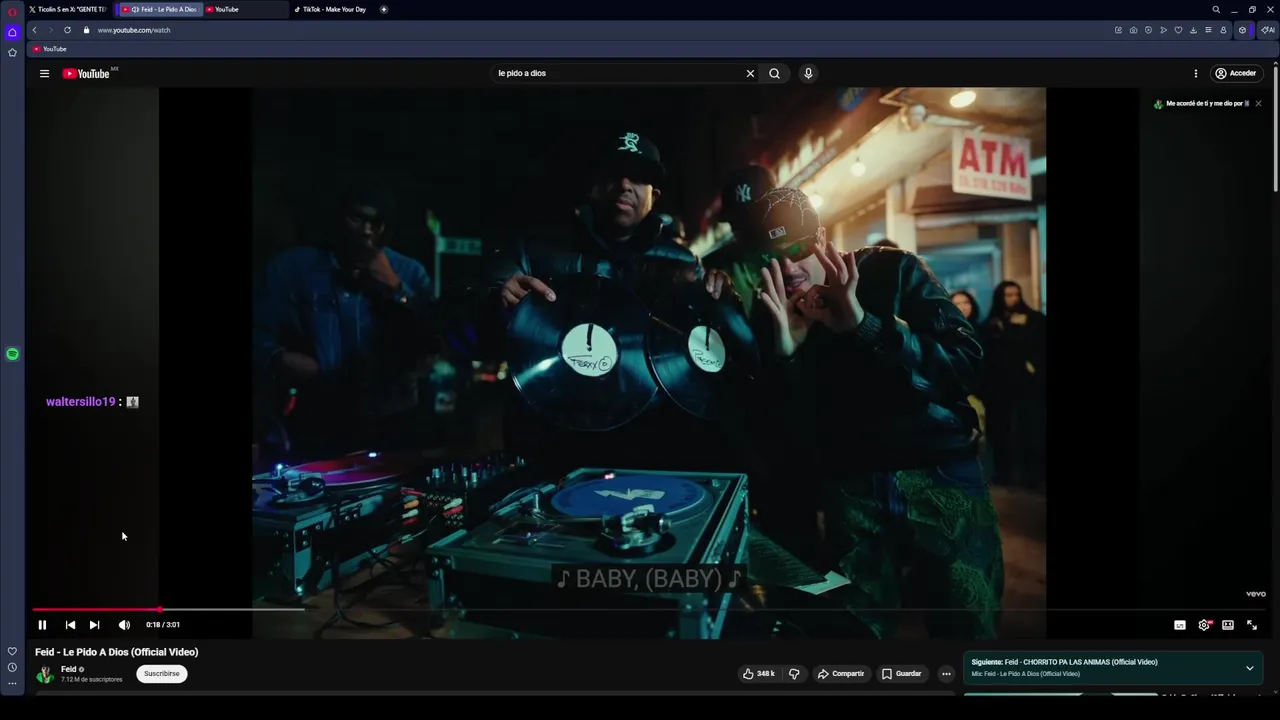Sign in with the Acceder button
The image size is (1280, 720).
pos(1235,73)
